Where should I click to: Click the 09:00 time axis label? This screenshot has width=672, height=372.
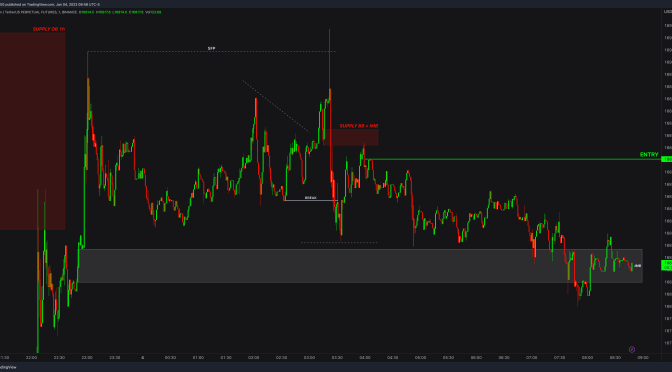643,357
